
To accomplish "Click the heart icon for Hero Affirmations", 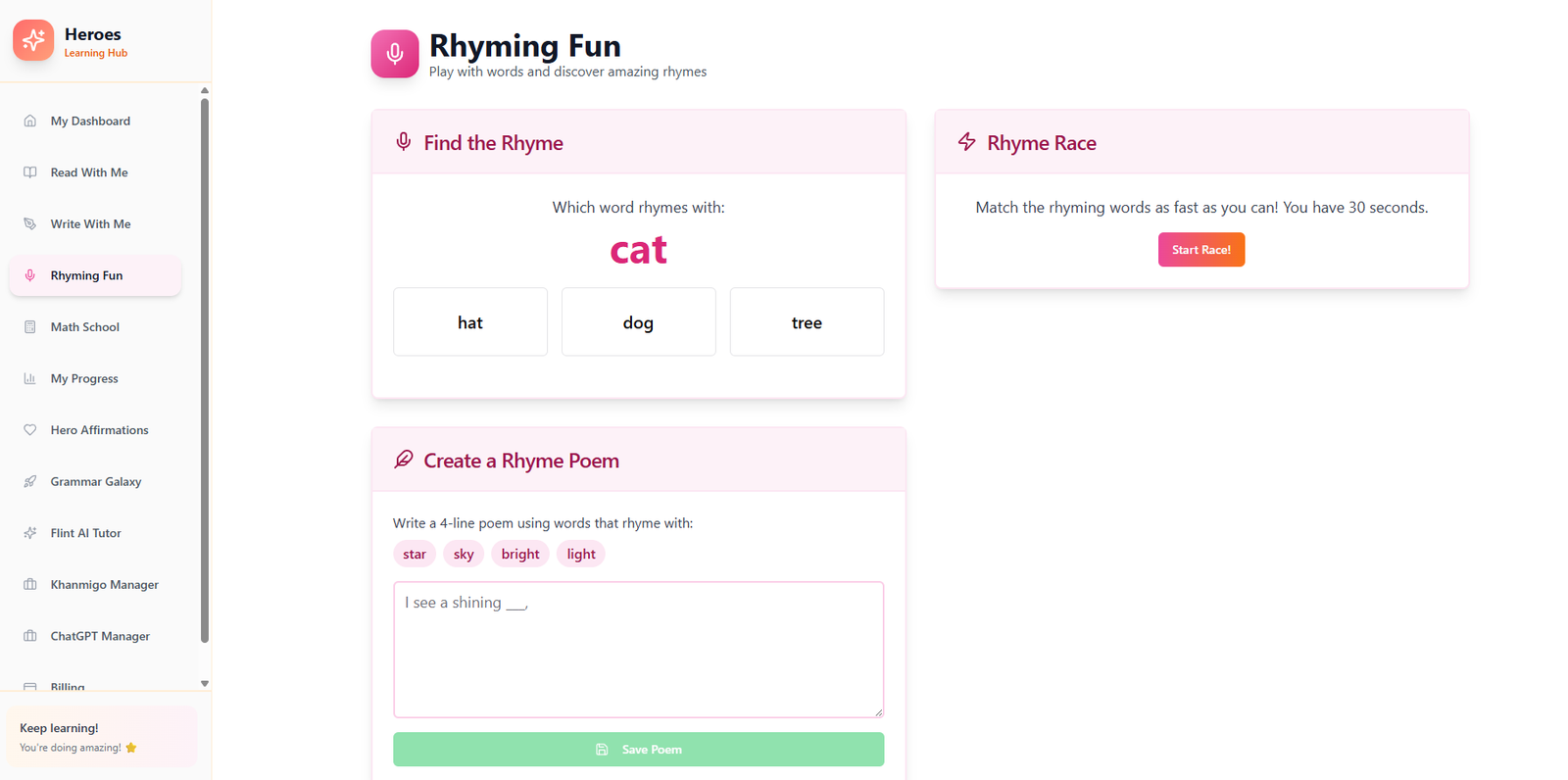I will [x=30, y=430].
